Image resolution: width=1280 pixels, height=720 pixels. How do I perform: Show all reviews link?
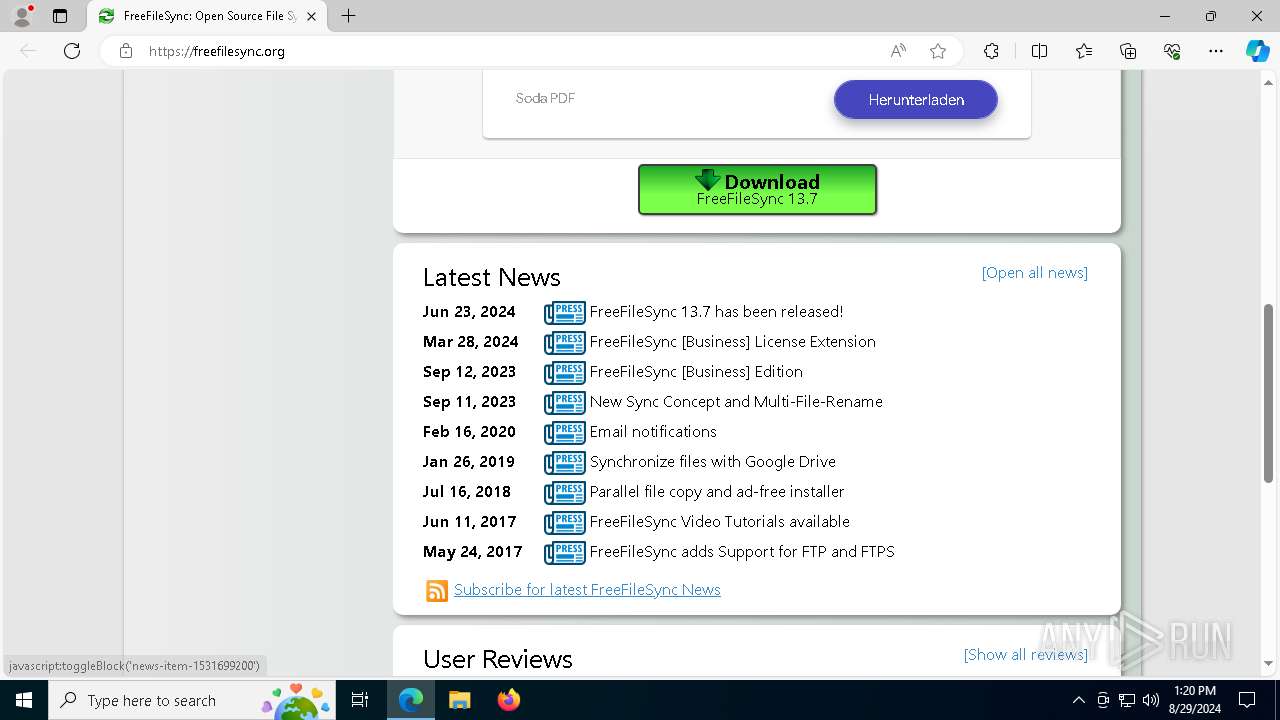[x=1025, y=655]
